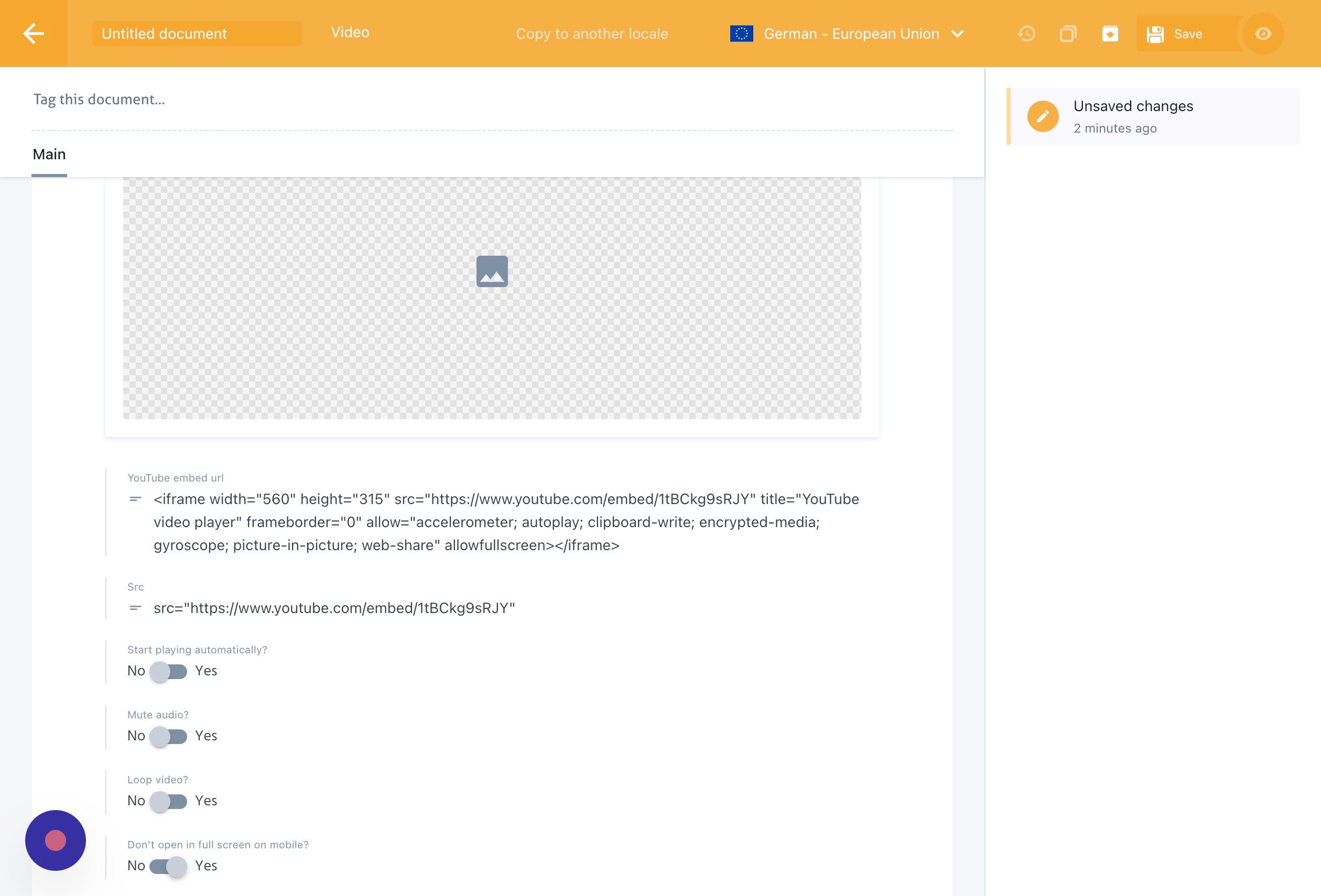
Task: Toggle the Loop video switch
Action: (168, 801)
